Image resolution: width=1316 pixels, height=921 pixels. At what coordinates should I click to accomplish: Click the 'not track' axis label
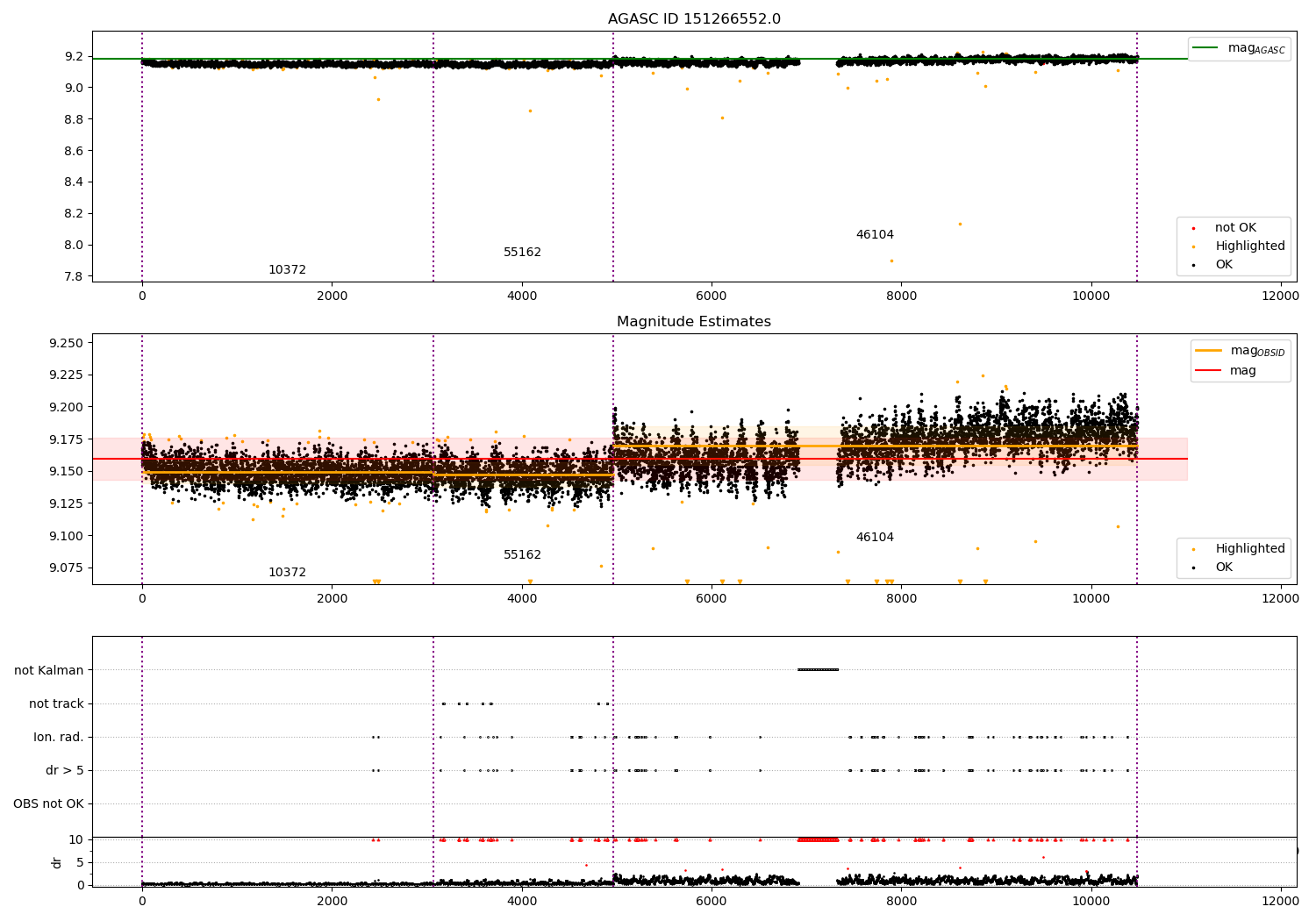56,704
